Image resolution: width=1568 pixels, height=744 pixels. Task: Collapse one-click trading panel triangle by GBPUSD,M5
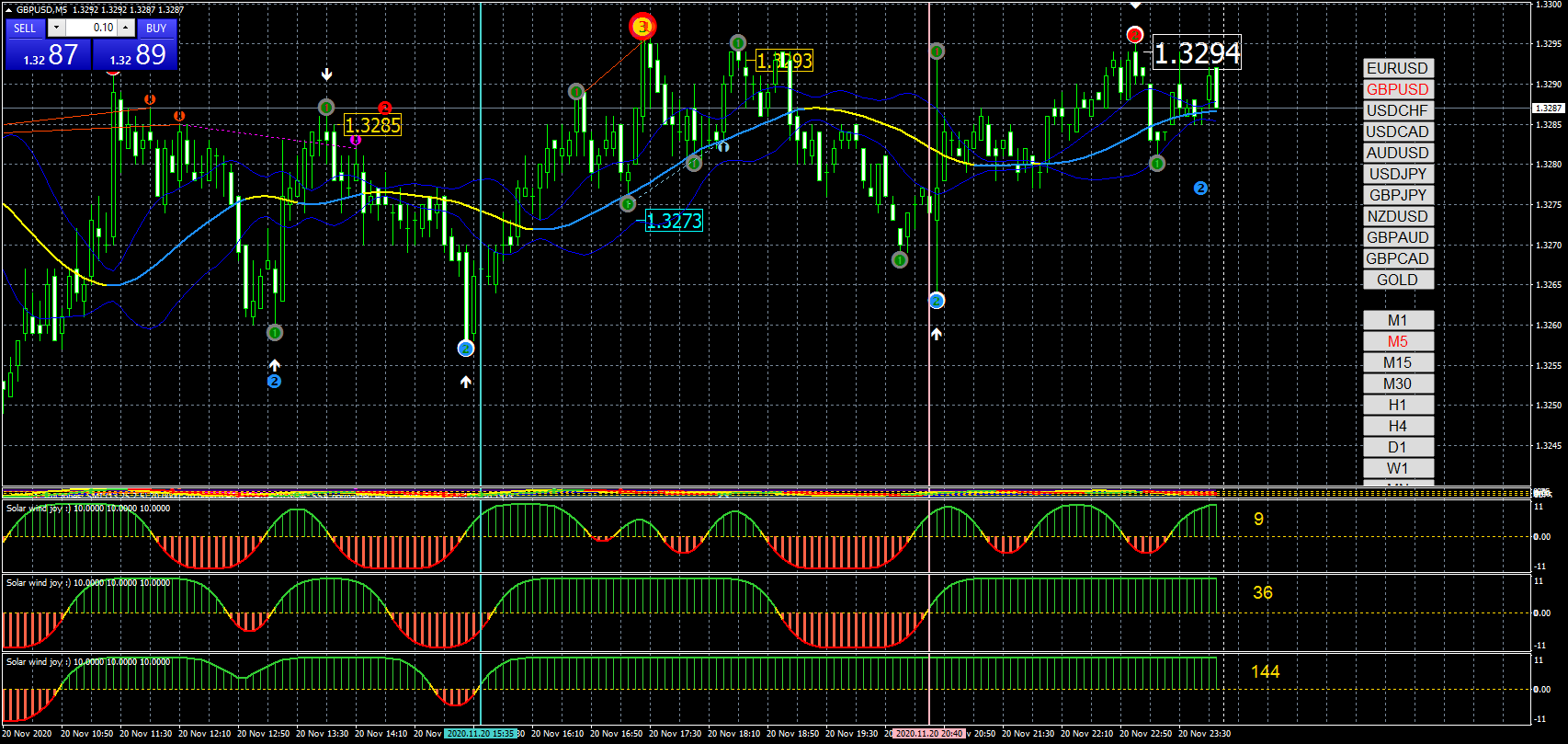point(9,9)
